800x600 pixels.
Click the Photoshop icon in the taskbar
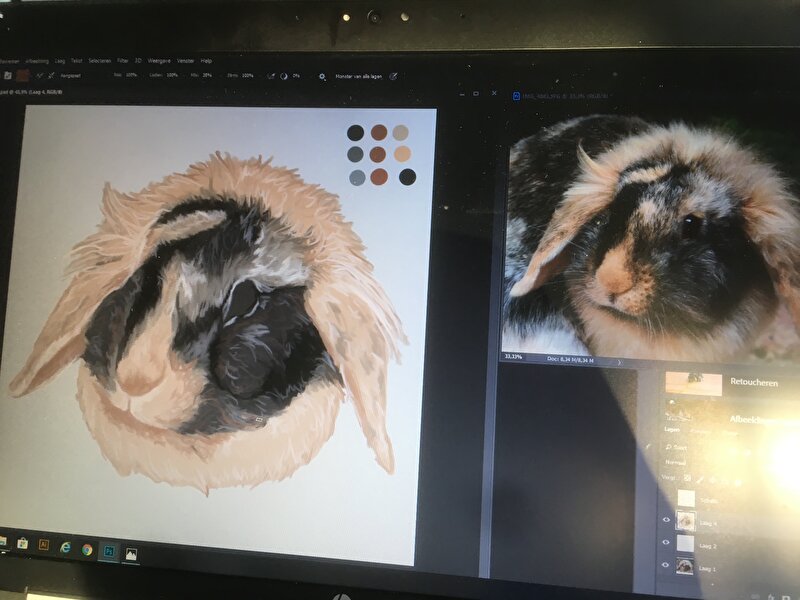109,552
